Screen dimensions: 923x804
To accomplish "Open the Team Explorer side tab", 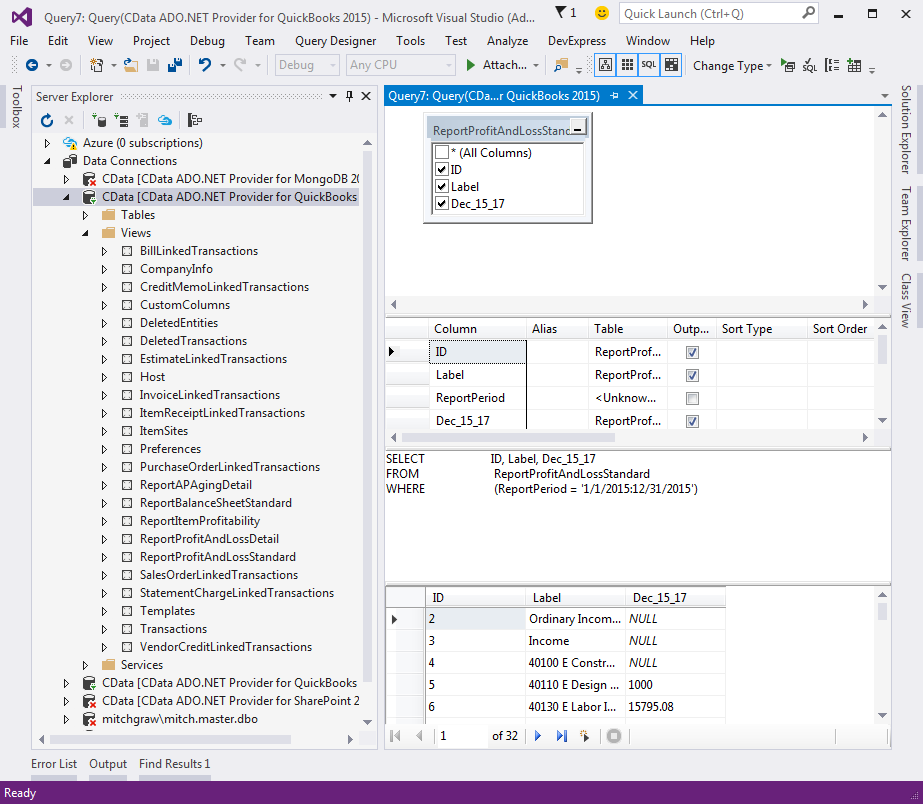I will click(906, 224).
